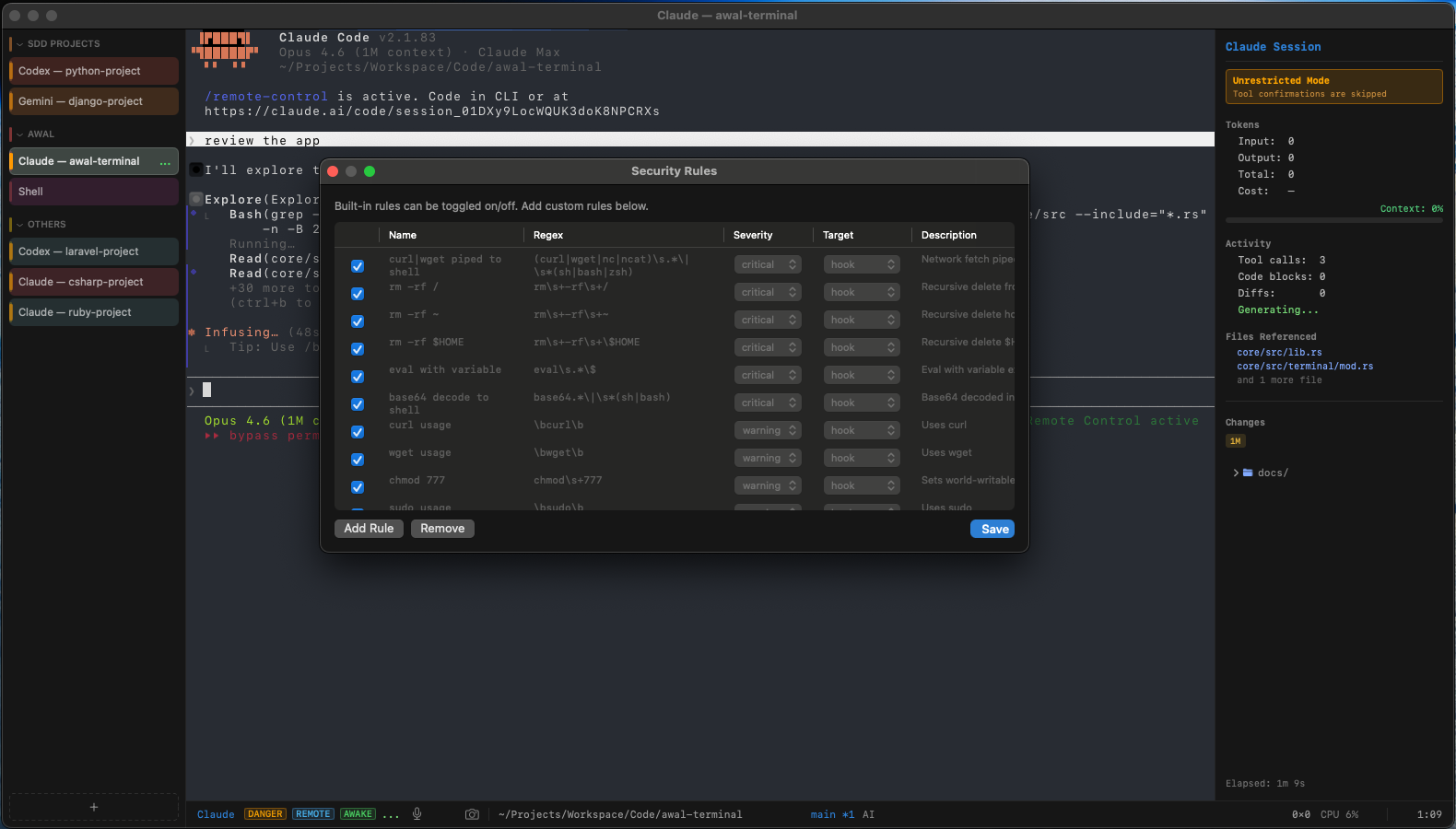Click the docs folder icon in Changes
The image size is (1456, 829).
pyautogui.click(x=1248, y=473)
